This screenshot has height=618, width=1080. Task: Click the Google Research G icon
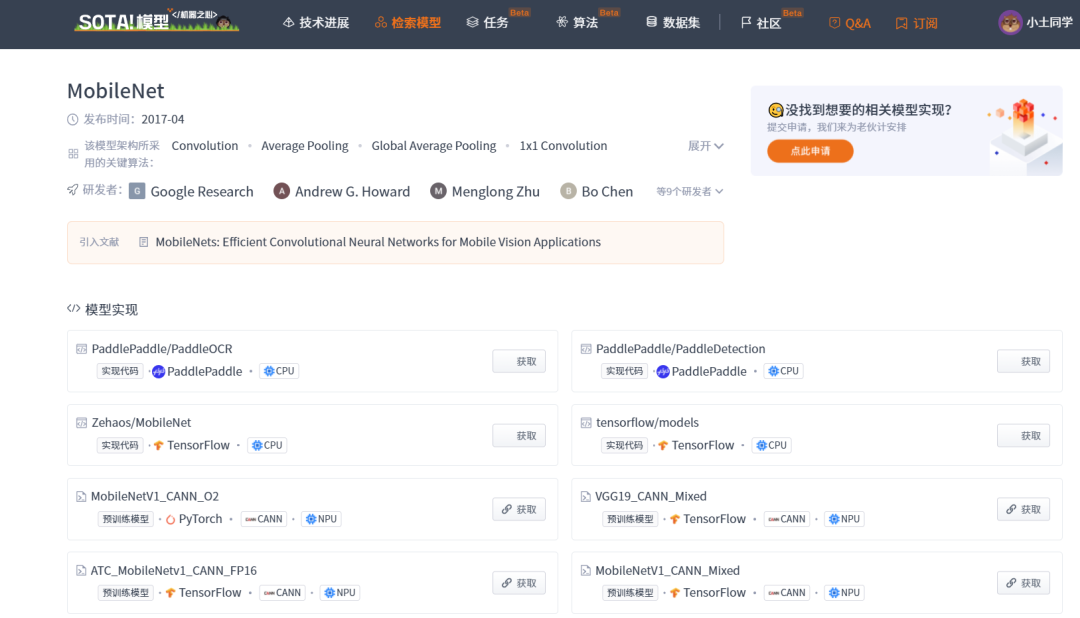137,191
